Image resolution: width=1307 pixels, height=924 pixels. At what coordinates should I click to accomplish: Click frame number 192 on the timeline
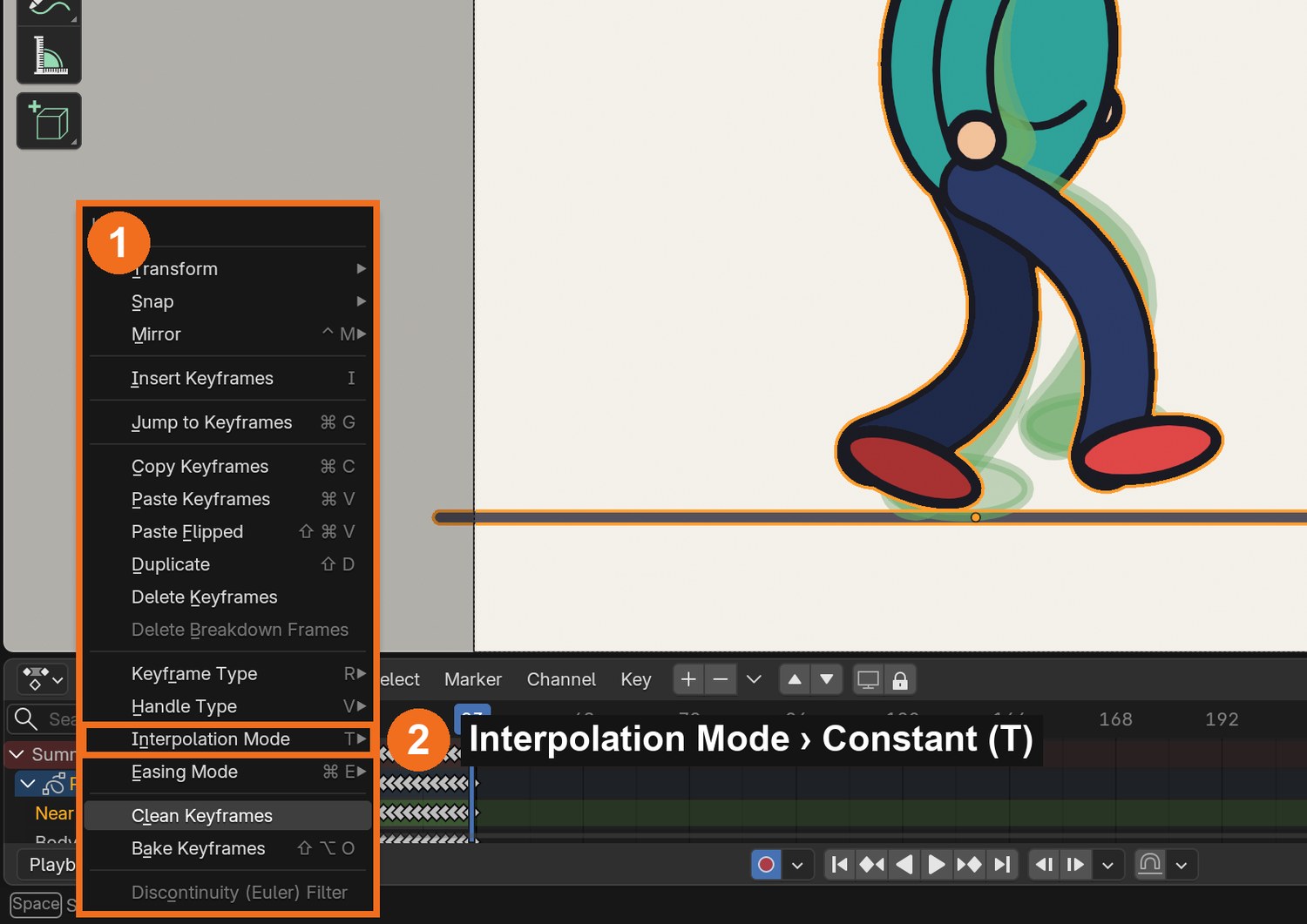coord(1222,719)
